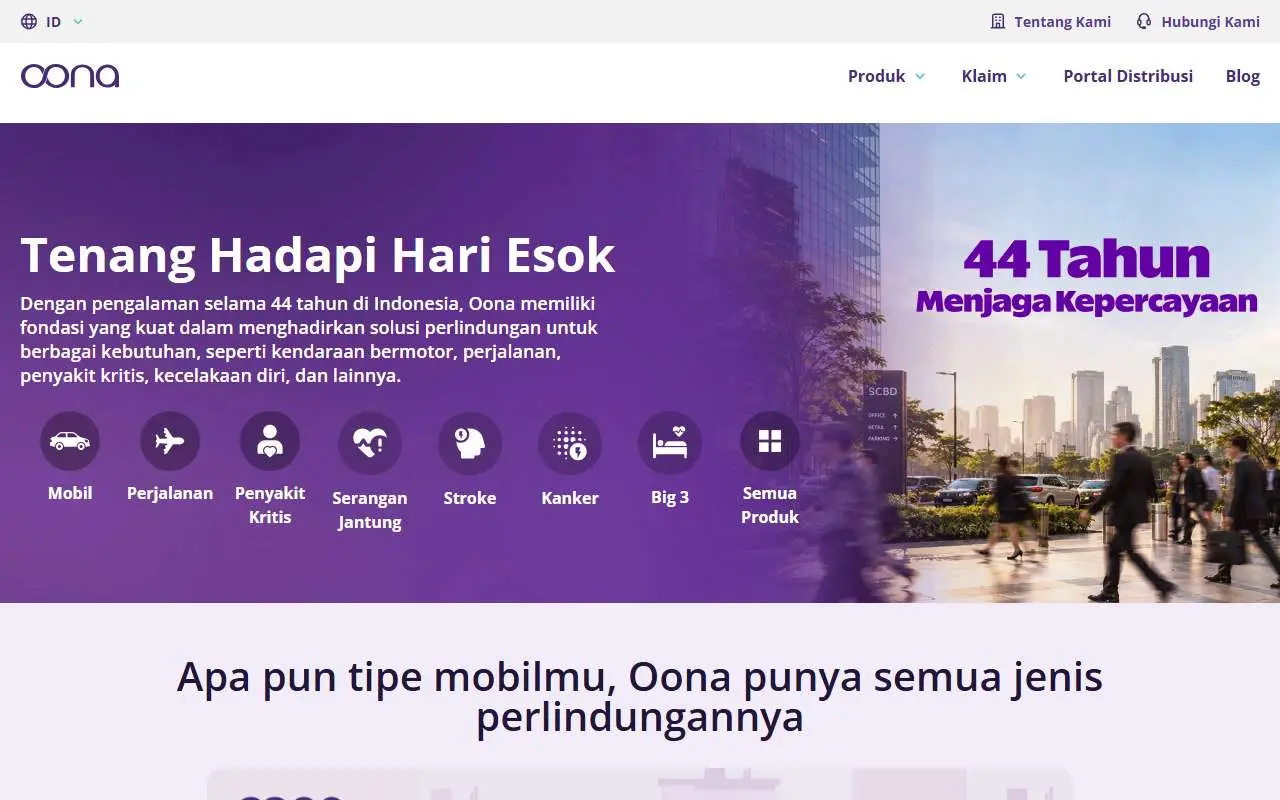1280x800 pixels.
Task: Click the Mobil label
Action: pos(70,493)
